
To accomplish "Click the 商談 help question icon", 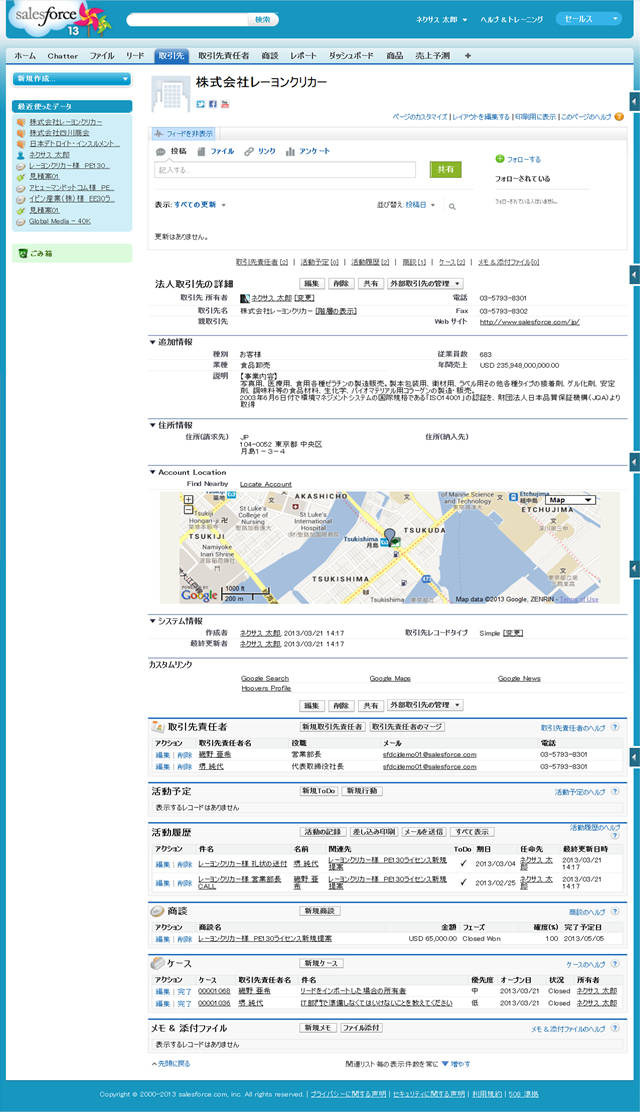I will click(615, 911).
